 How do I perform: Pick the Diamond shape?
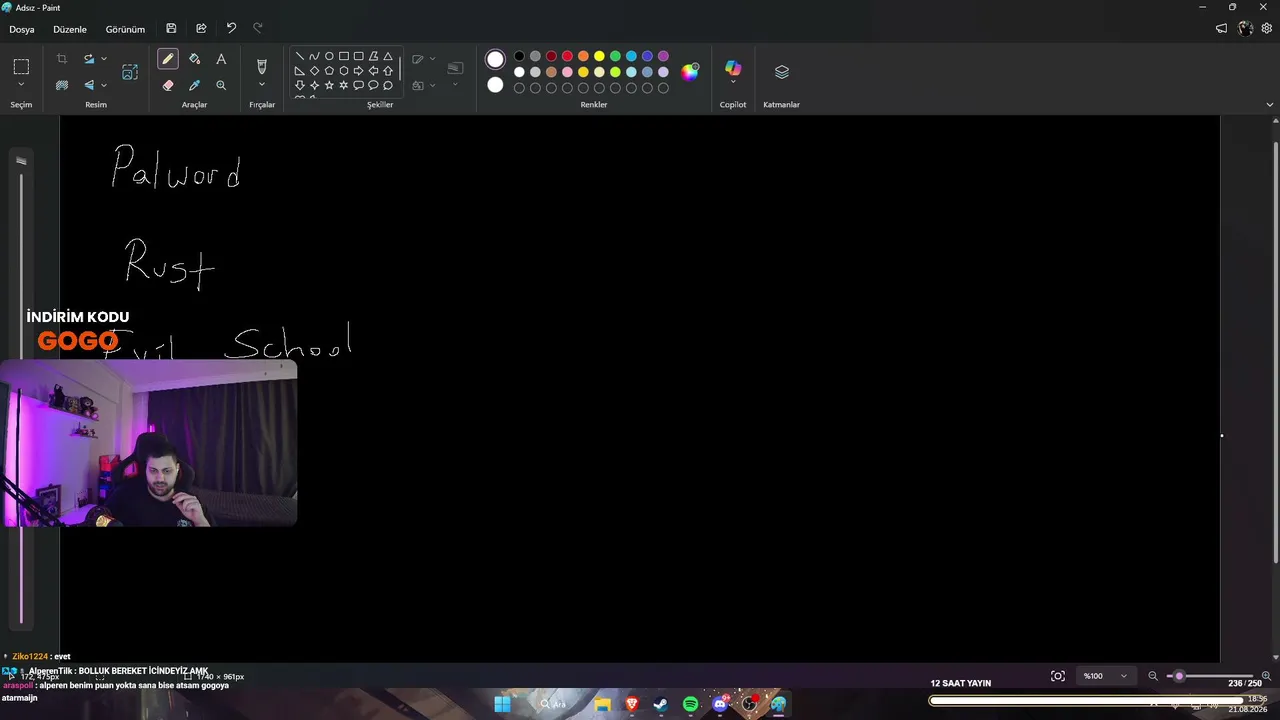(314, 71)
